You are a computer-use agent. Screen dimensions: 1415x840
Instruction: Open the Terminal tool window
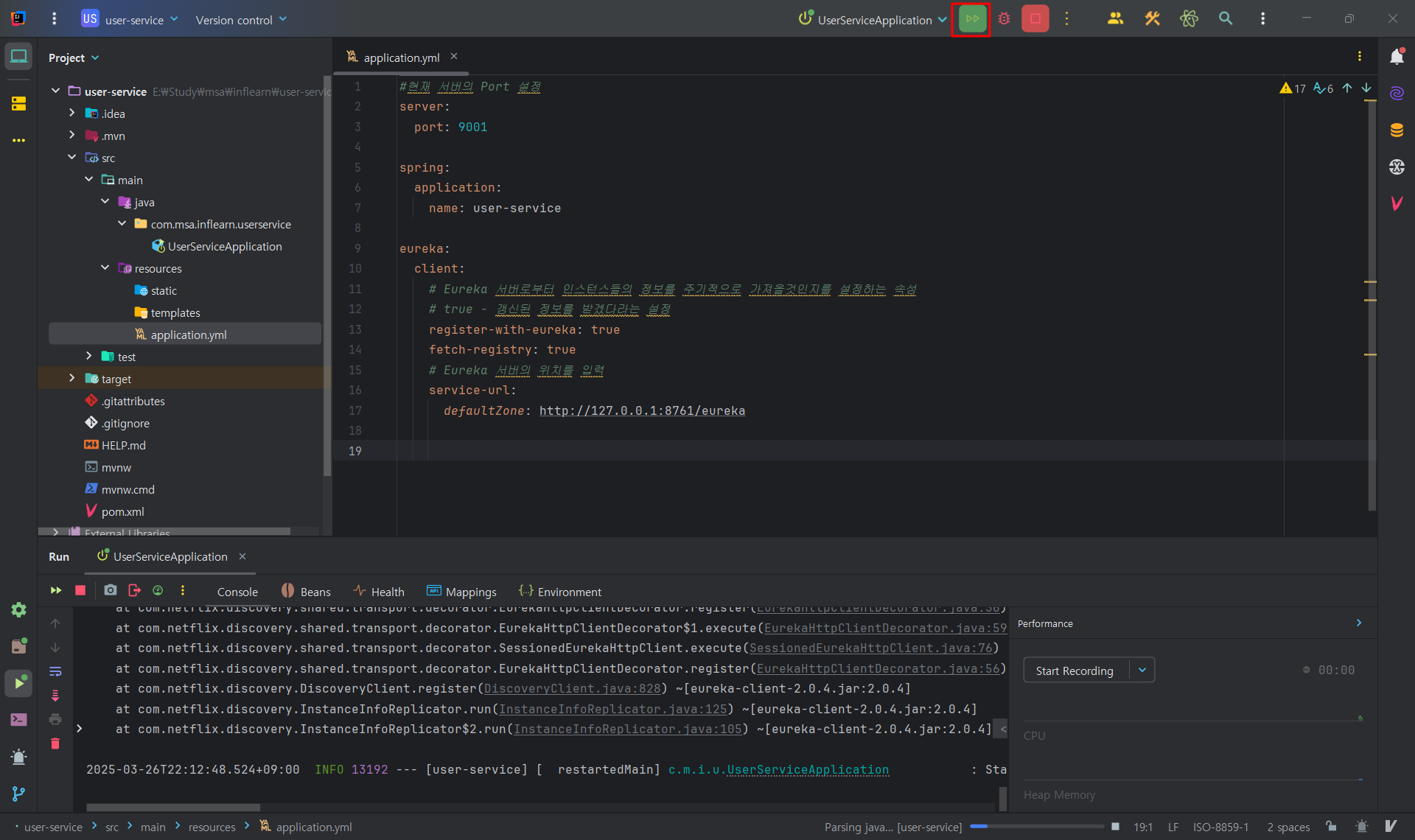tap(18, 720)
